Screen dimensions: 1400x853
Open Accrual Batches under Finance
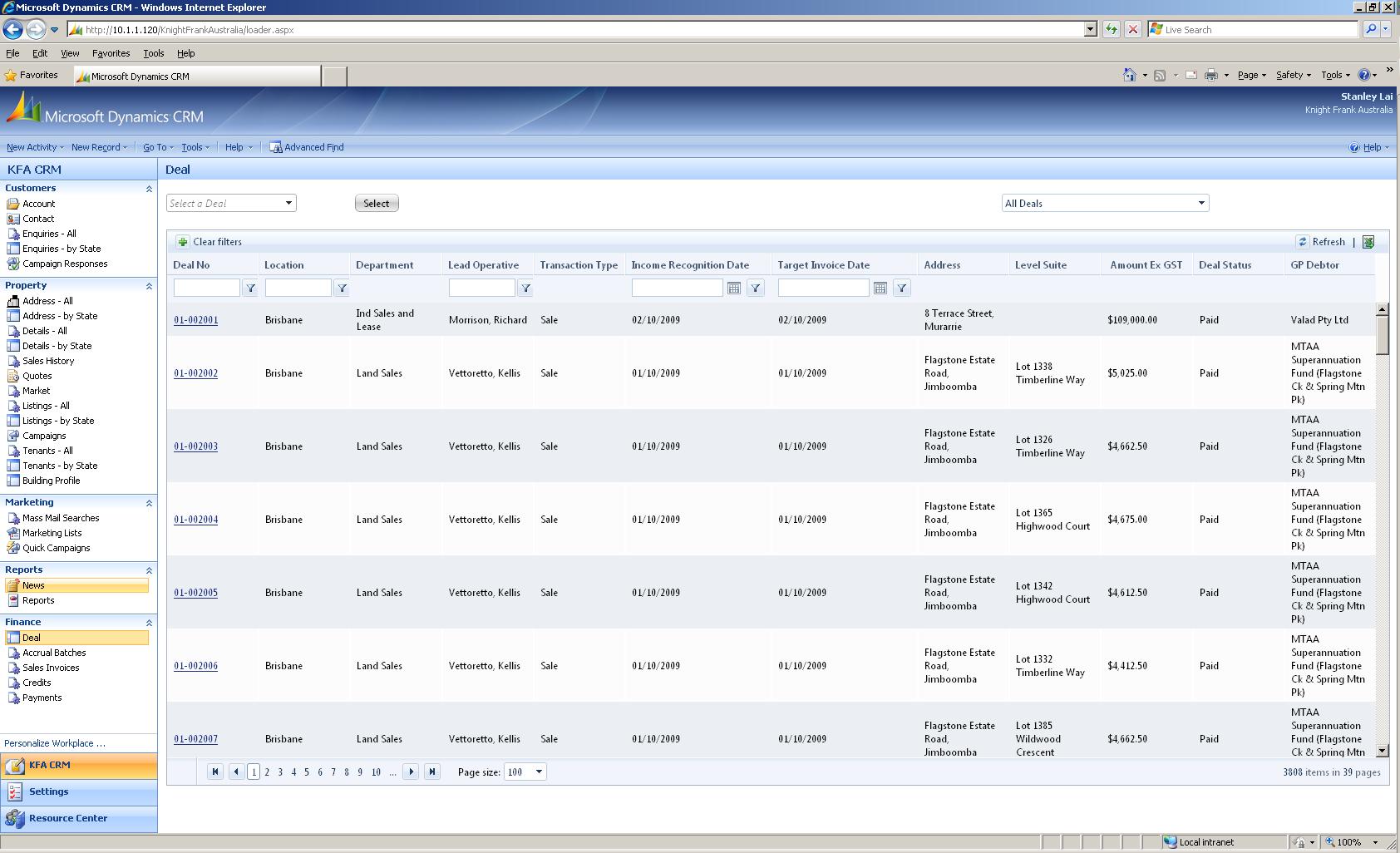[54, 653]
